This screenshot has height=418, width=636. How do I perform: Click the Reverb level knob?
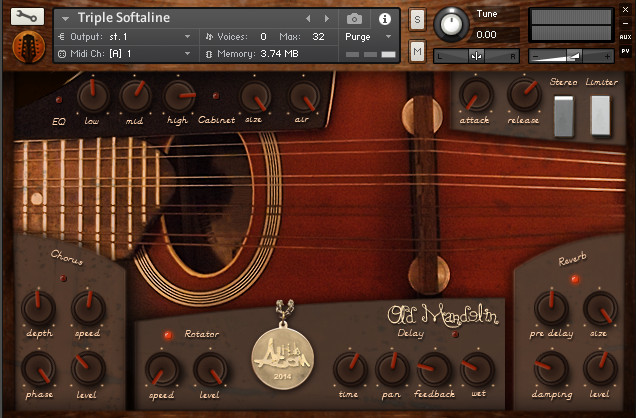(600, 368)
